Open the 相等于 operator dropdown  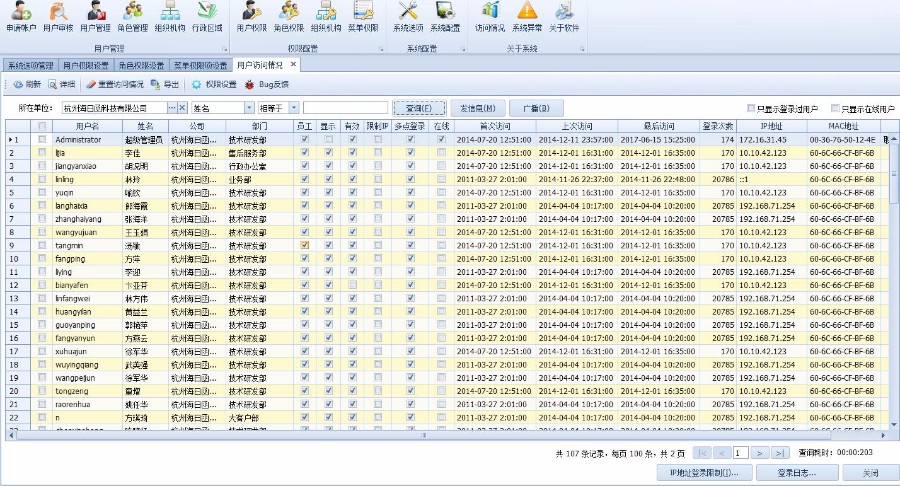(294, 108)
